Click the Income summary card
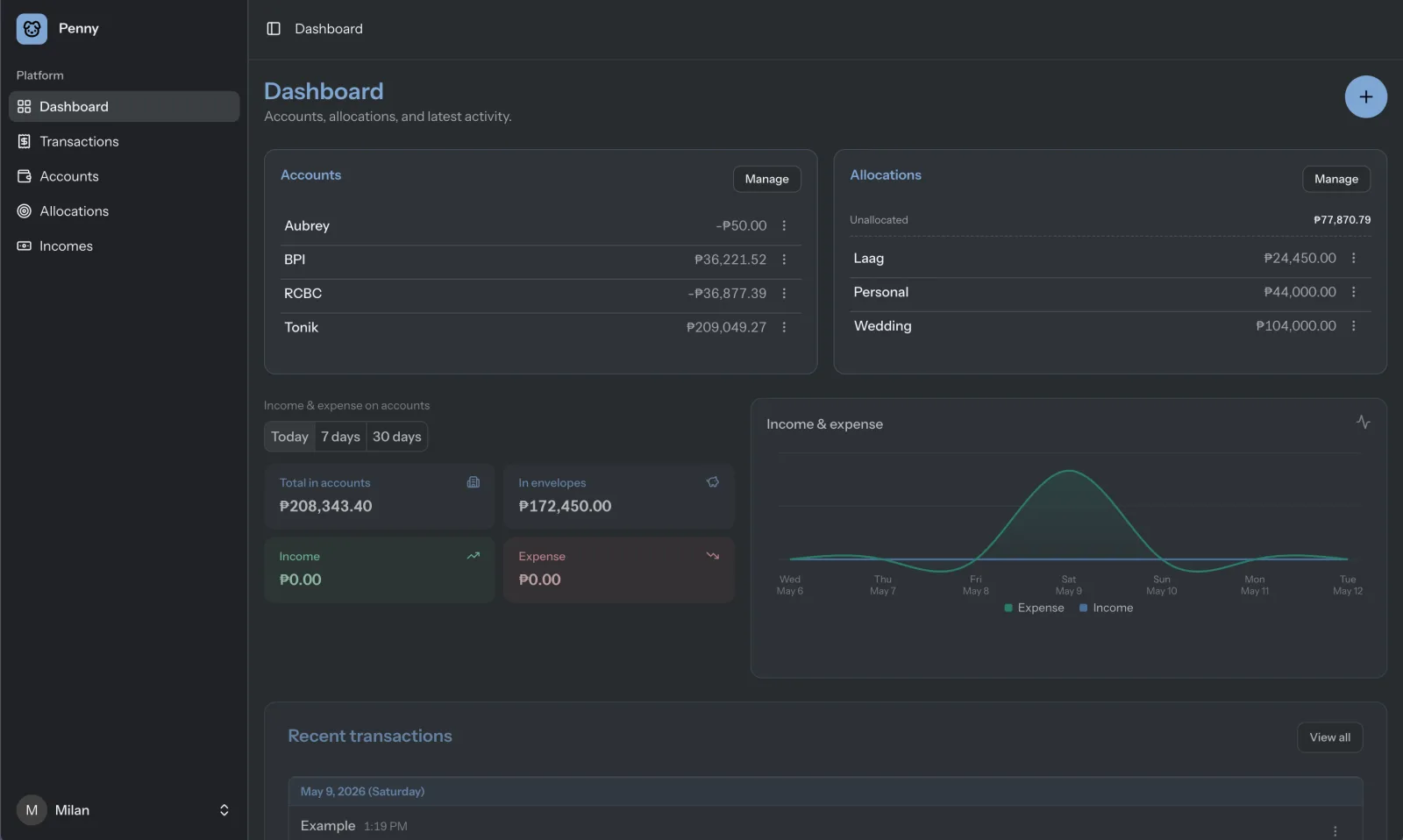1403x840 pixels. pyautogui.click(x=379, y=570)
